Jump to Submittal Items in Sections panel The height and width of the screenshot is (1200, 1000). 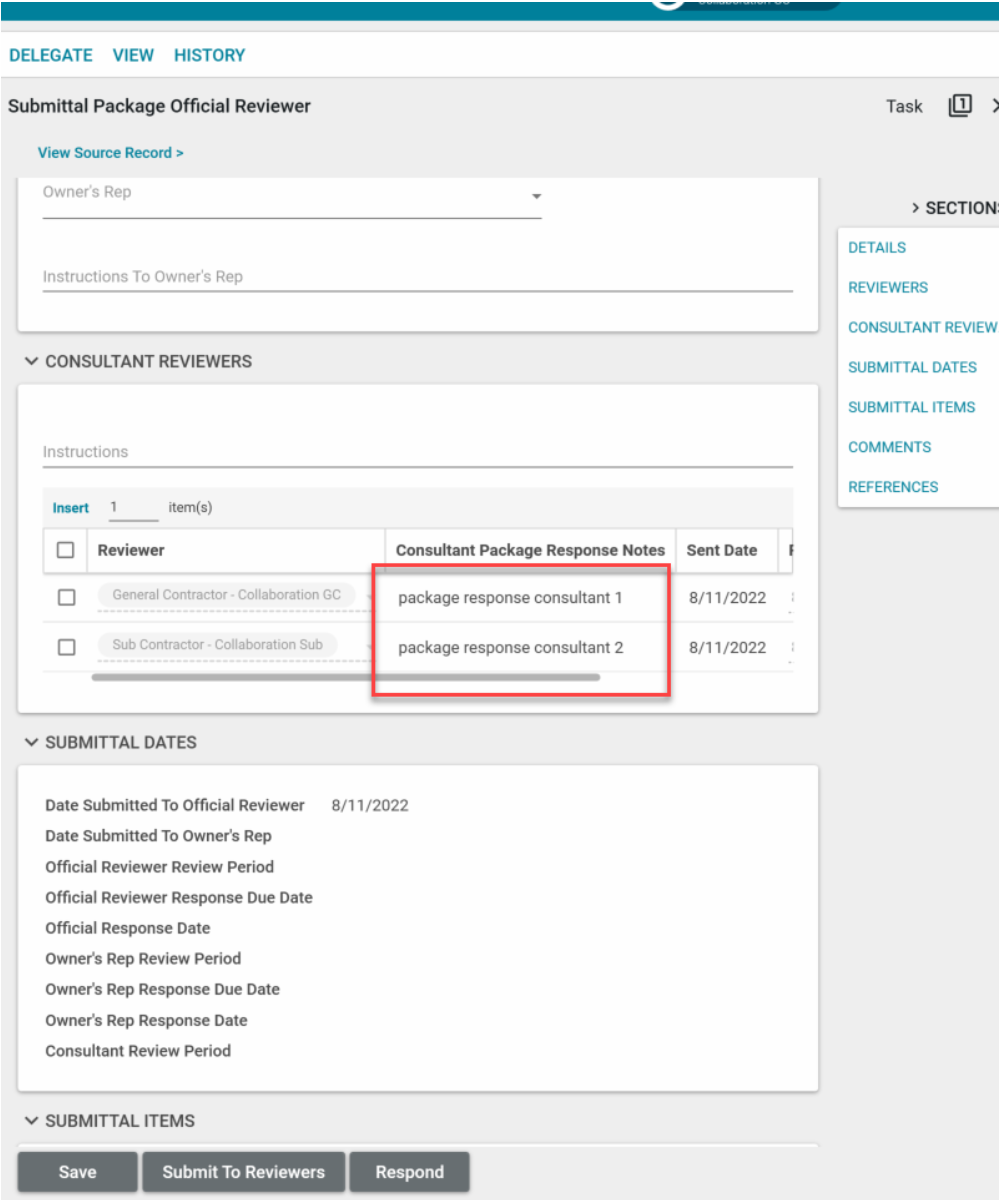pyautogui.click(x=911, y=407)
